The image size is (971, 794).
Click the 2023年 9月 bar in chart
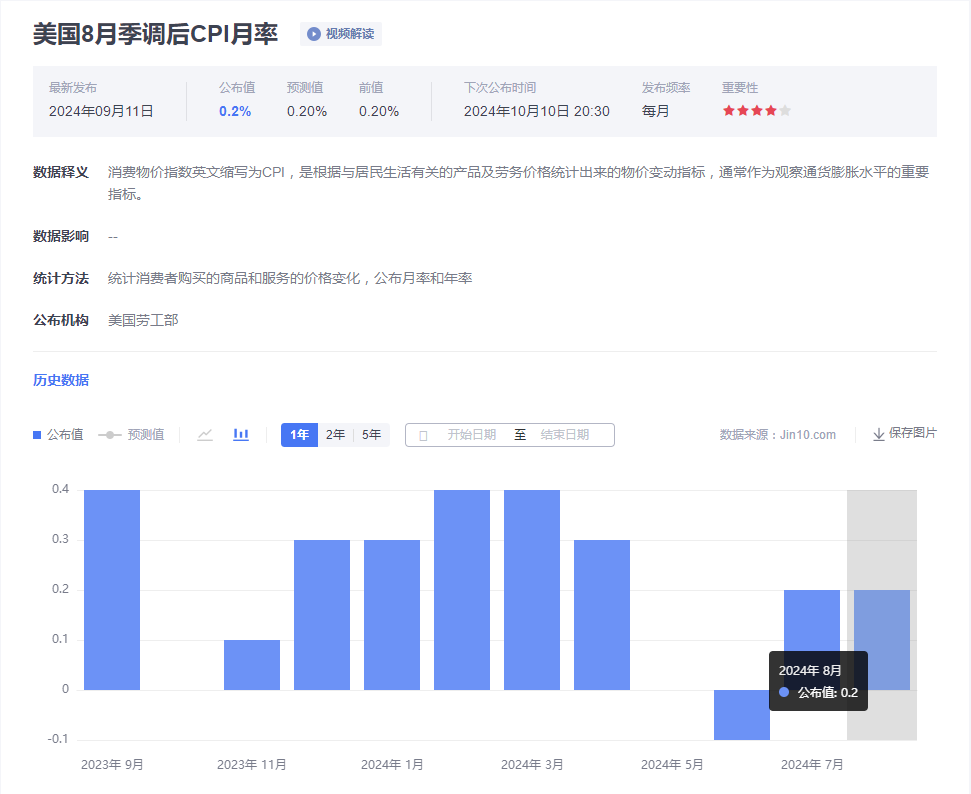point(112,589)
